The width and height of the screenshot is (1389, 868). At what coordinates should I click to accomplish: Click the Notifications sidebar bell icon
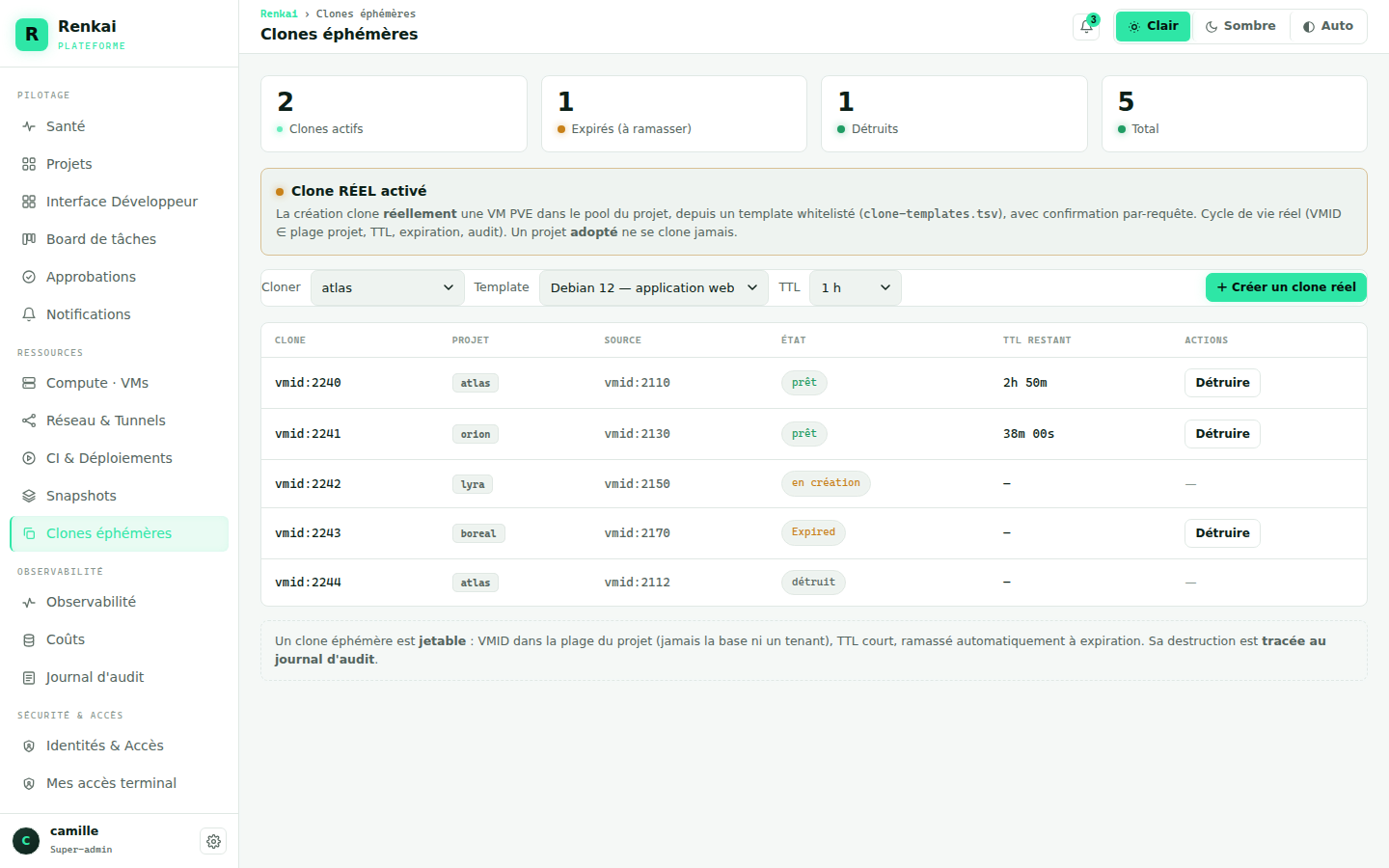coord(29,314)
